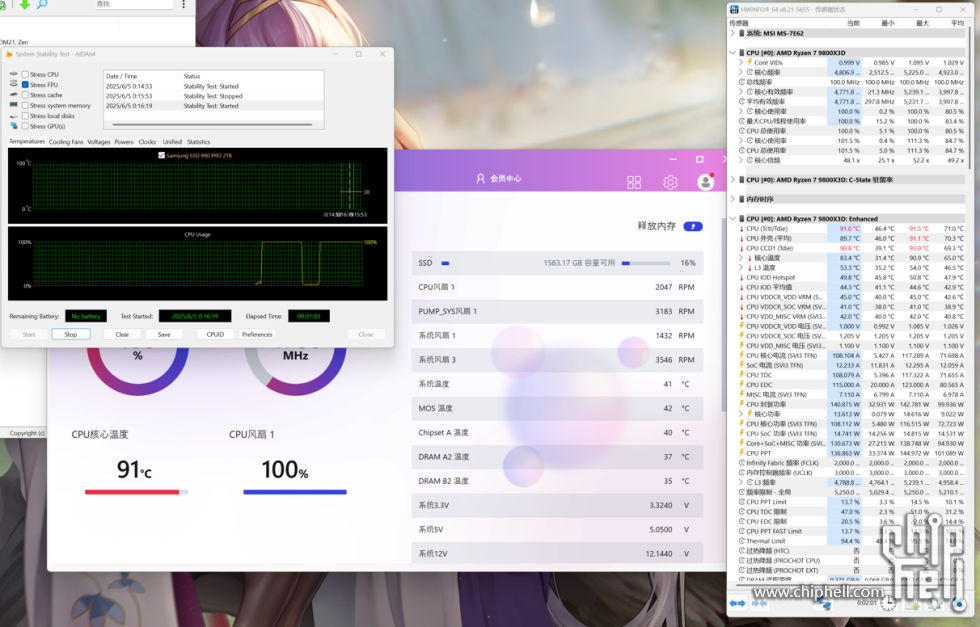Click the 当前 column header in HWiNFO
Viewport: 980px width, 627px height.
click(x=844, y=23)
